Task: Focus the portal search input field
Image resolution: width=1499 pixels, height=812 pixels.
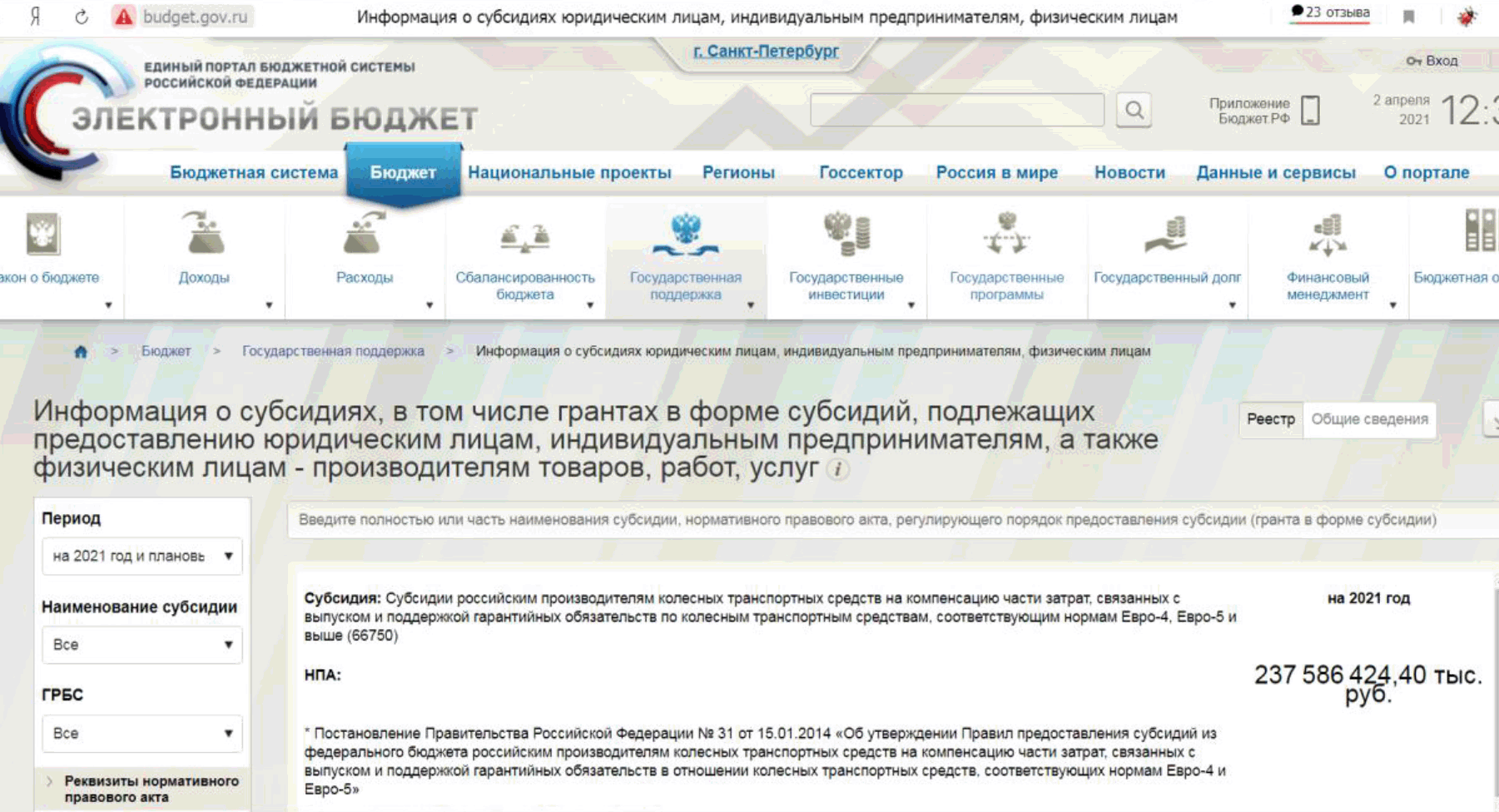Action: [x=957, y=110]
